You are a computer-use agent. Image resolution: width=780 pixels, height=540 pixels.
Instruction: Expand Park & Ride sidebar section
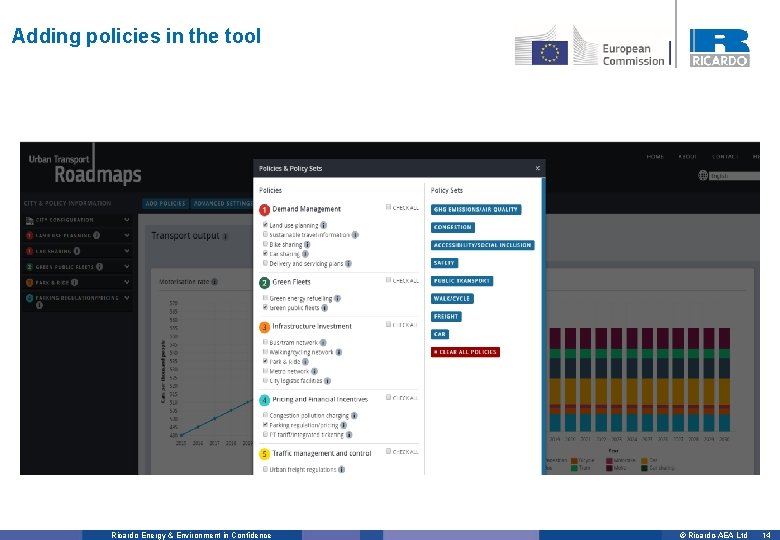127,282
